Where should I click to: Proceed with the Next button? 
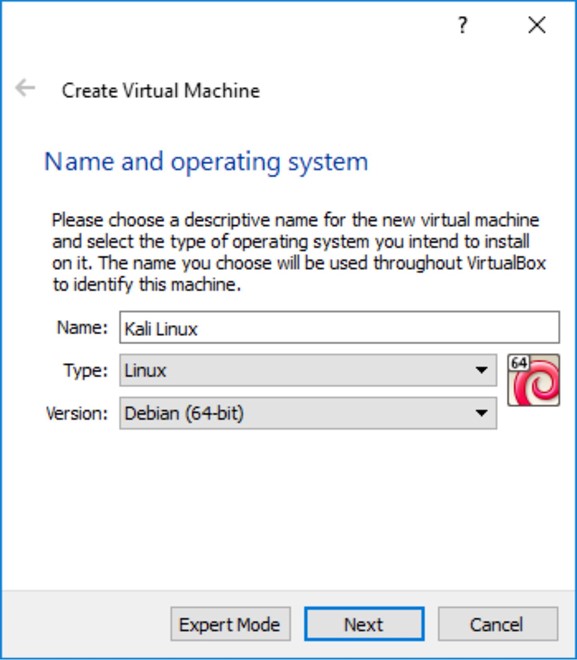tap(364, 624)
